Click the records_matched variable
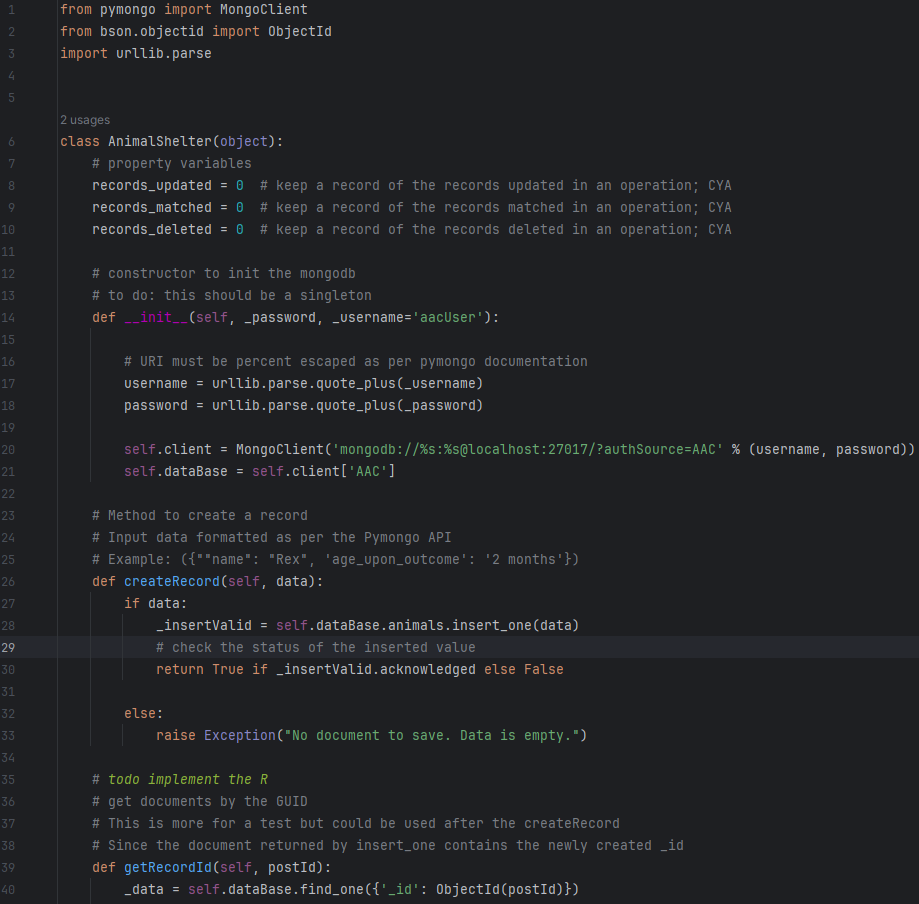 tap(151, 208)
